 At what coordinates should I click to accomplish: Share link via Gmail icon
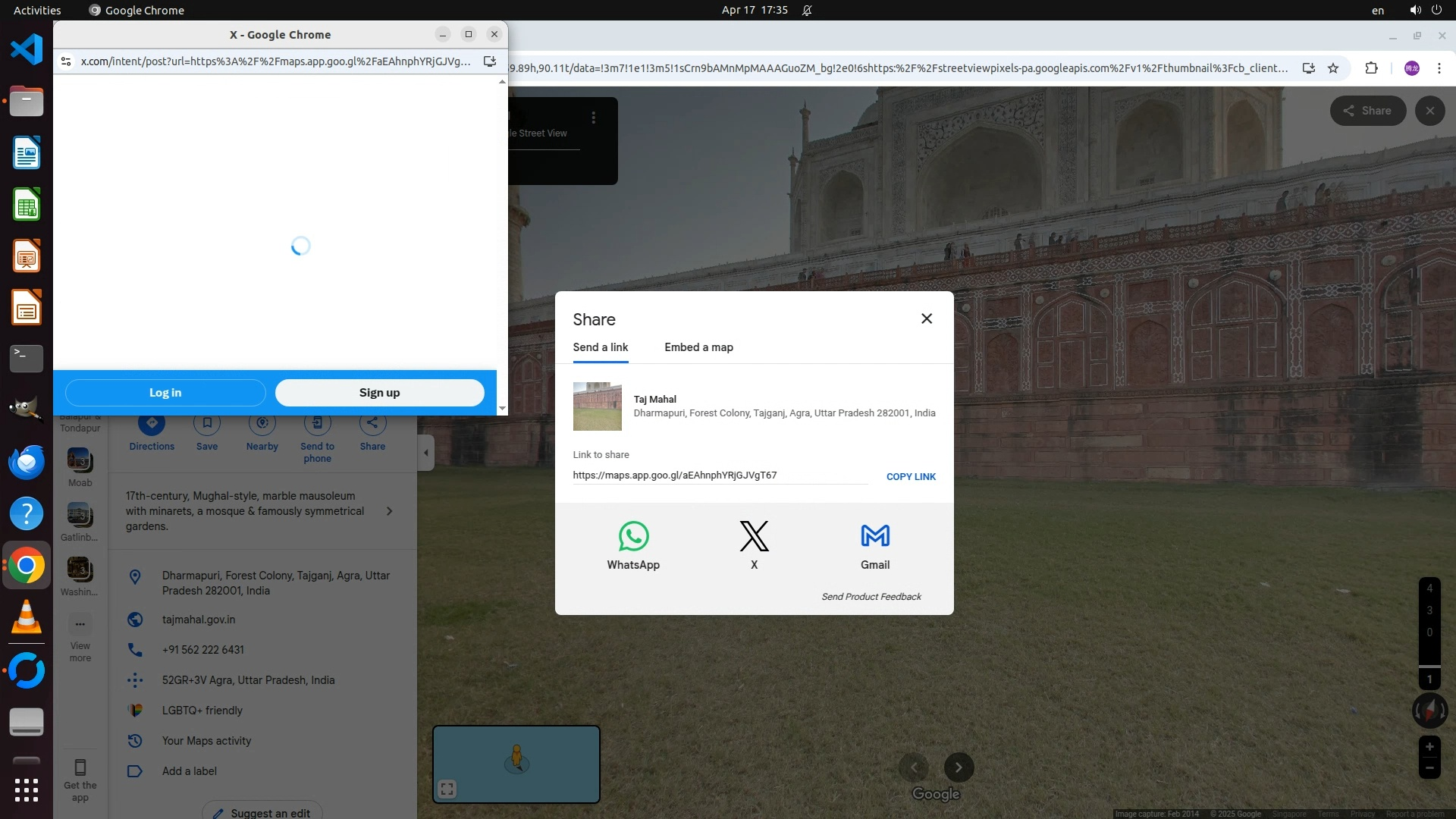(x=875, y=537)
